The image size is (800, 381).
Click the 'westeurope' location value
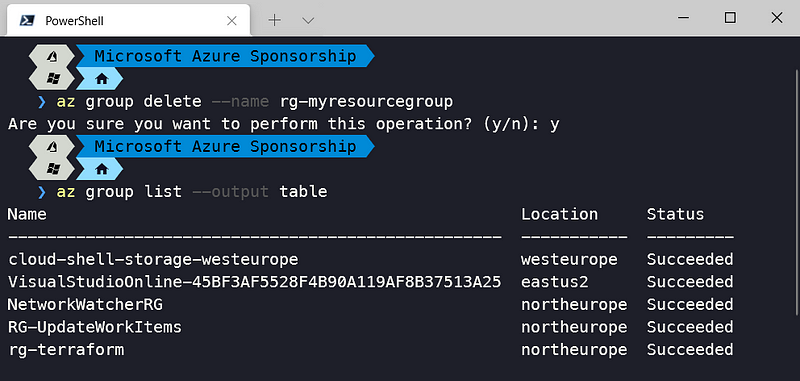(x=569, y=259)
